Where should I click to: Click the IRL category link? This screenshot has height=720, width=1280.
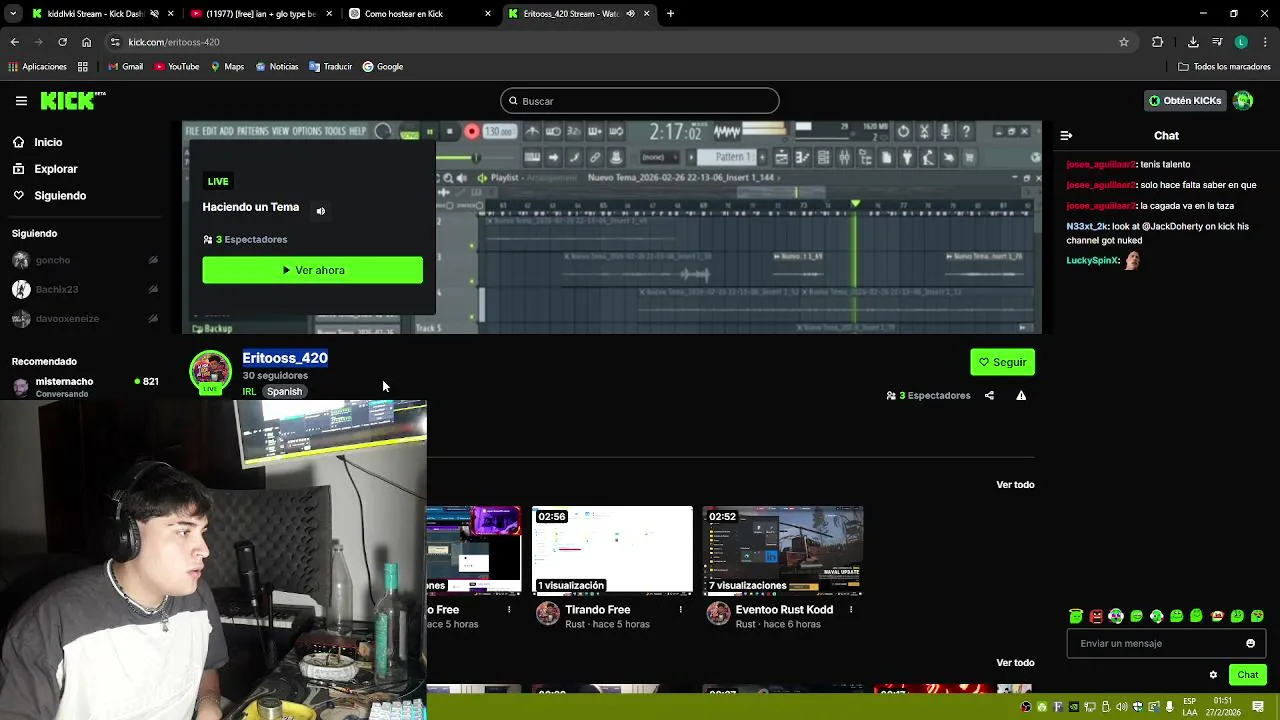[x=249, y=392]
